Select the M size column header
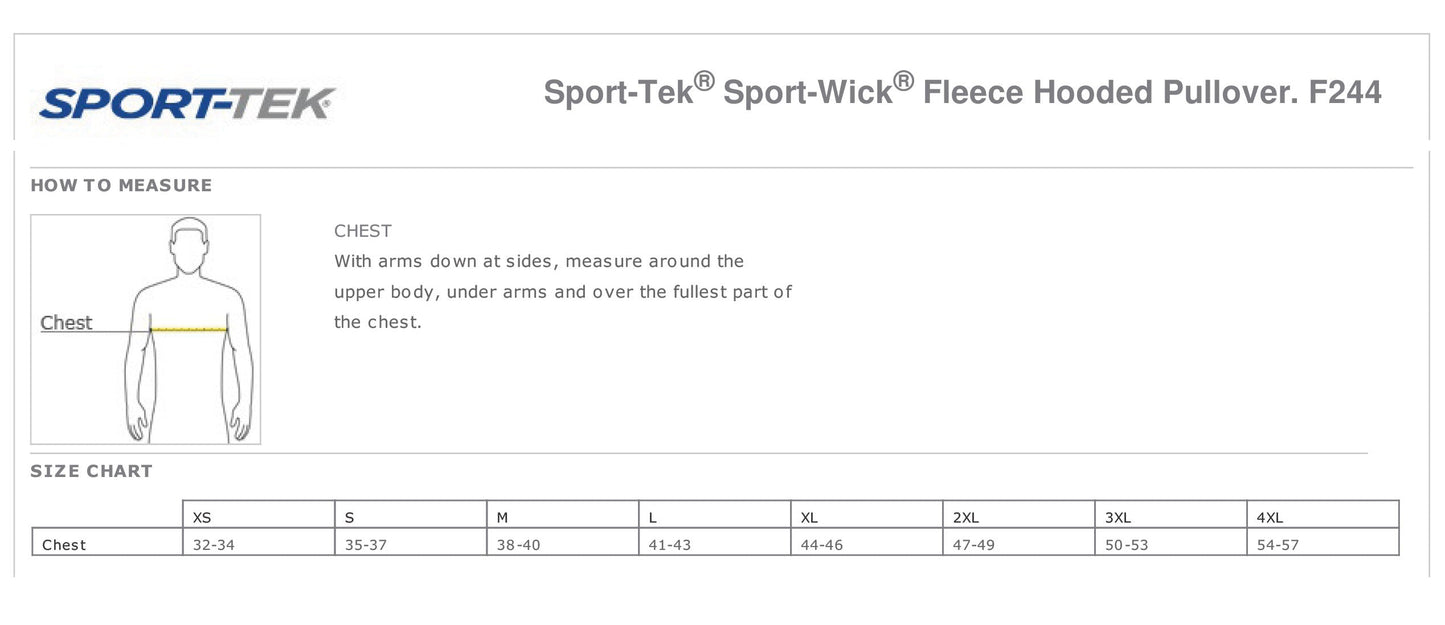 (x=503, y=517)
